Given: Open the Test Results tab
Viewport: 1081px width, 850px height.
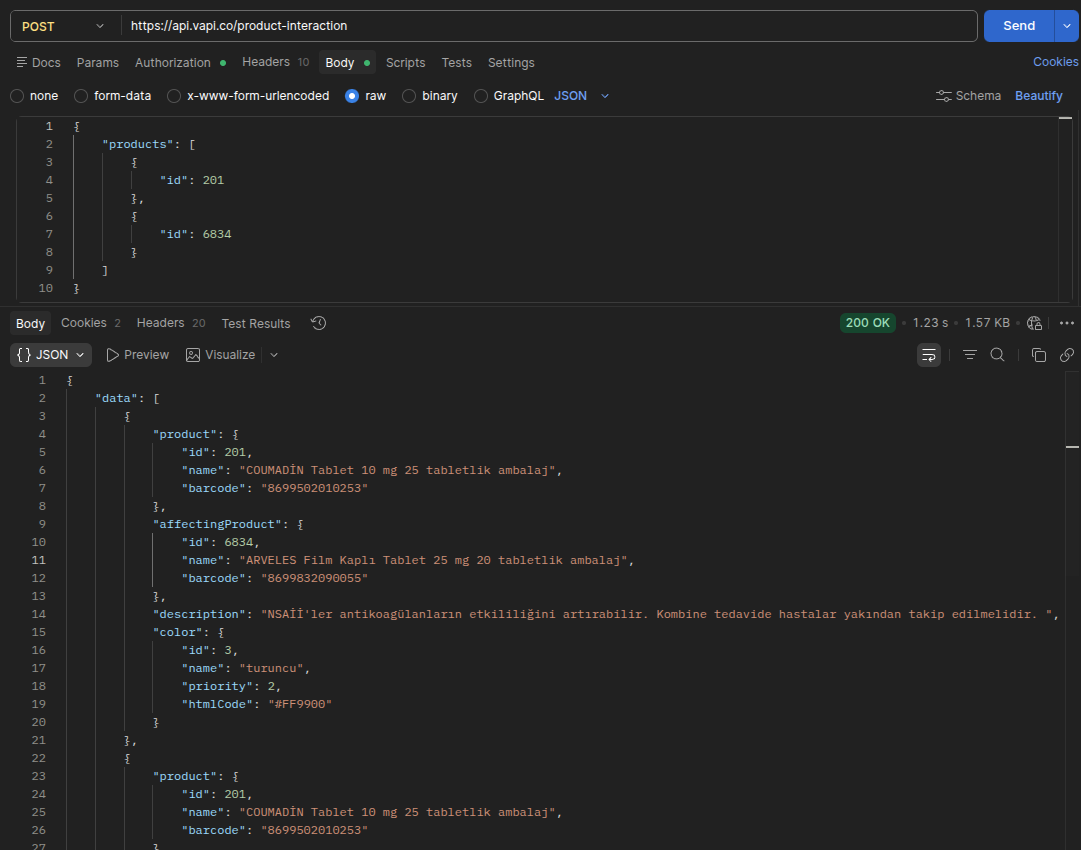Looking at the screenshot, I should pos(256,323).
